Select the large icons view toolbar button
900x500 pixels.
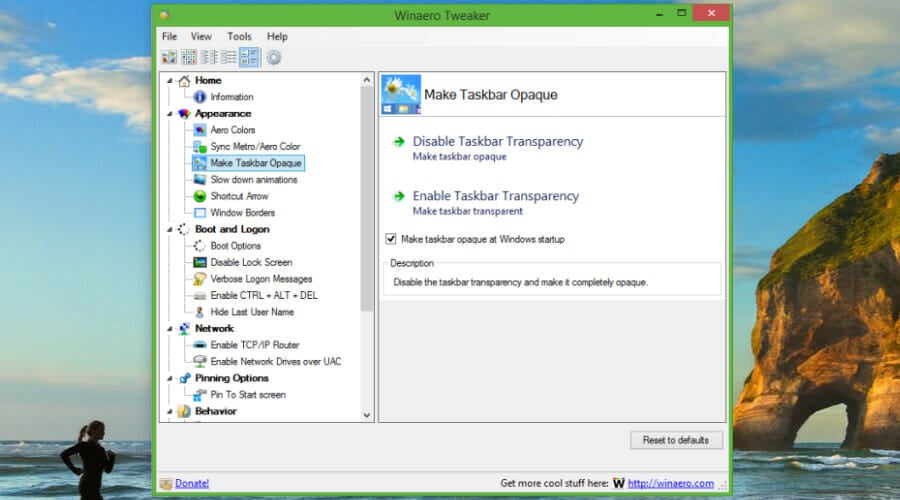click(169, 57)
